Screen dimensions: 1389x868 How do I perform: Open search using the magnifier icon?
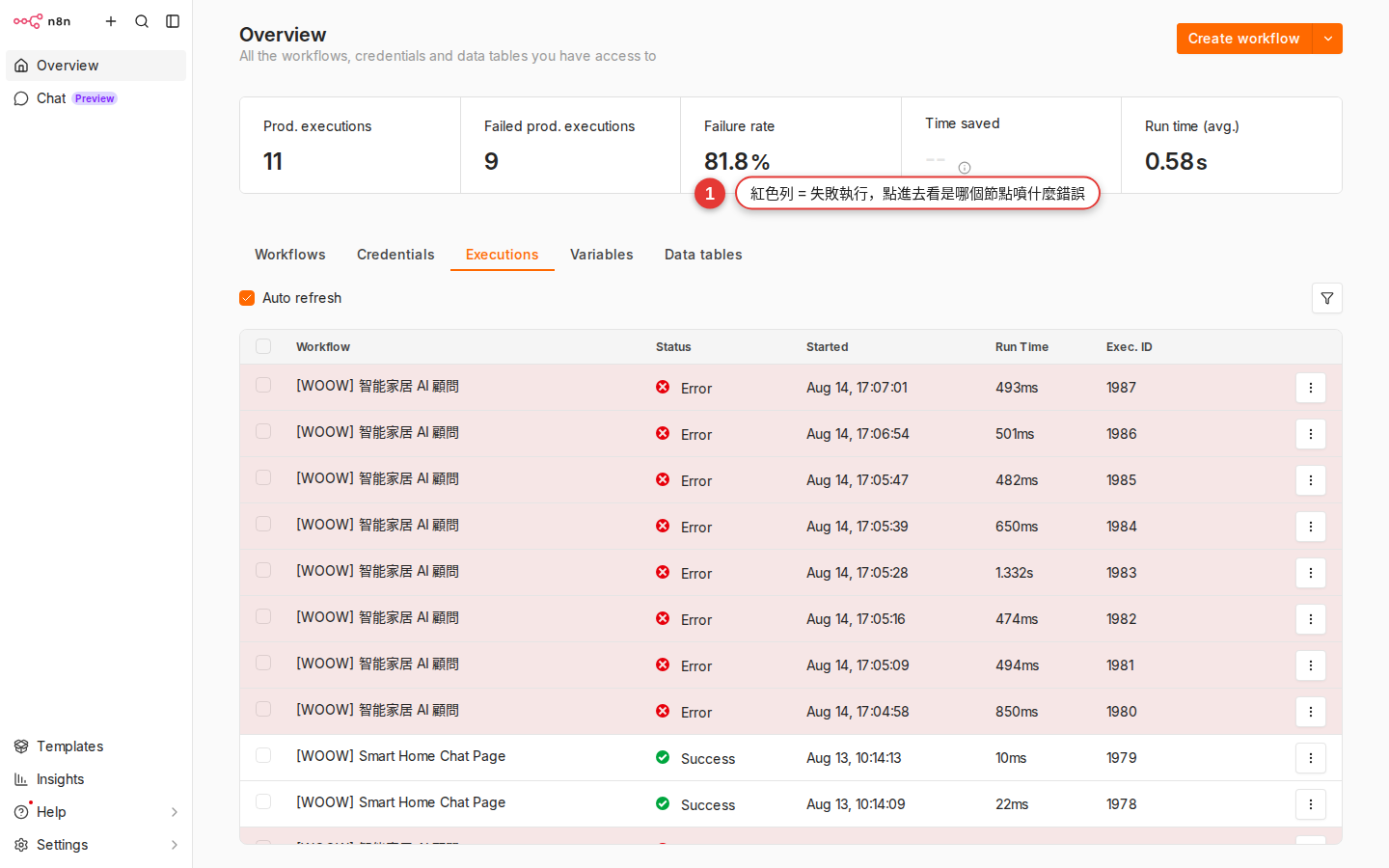[142, 21]
